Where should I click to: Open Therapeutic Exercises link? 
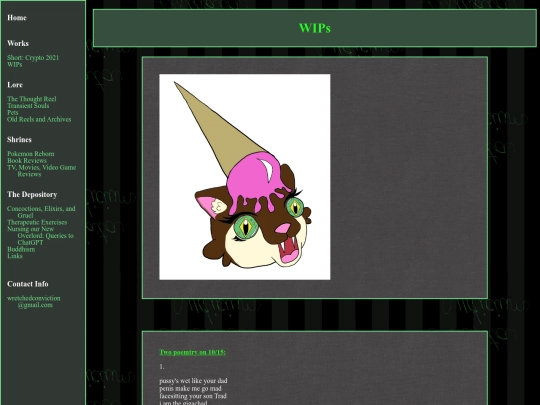click(x=37, y=222)
